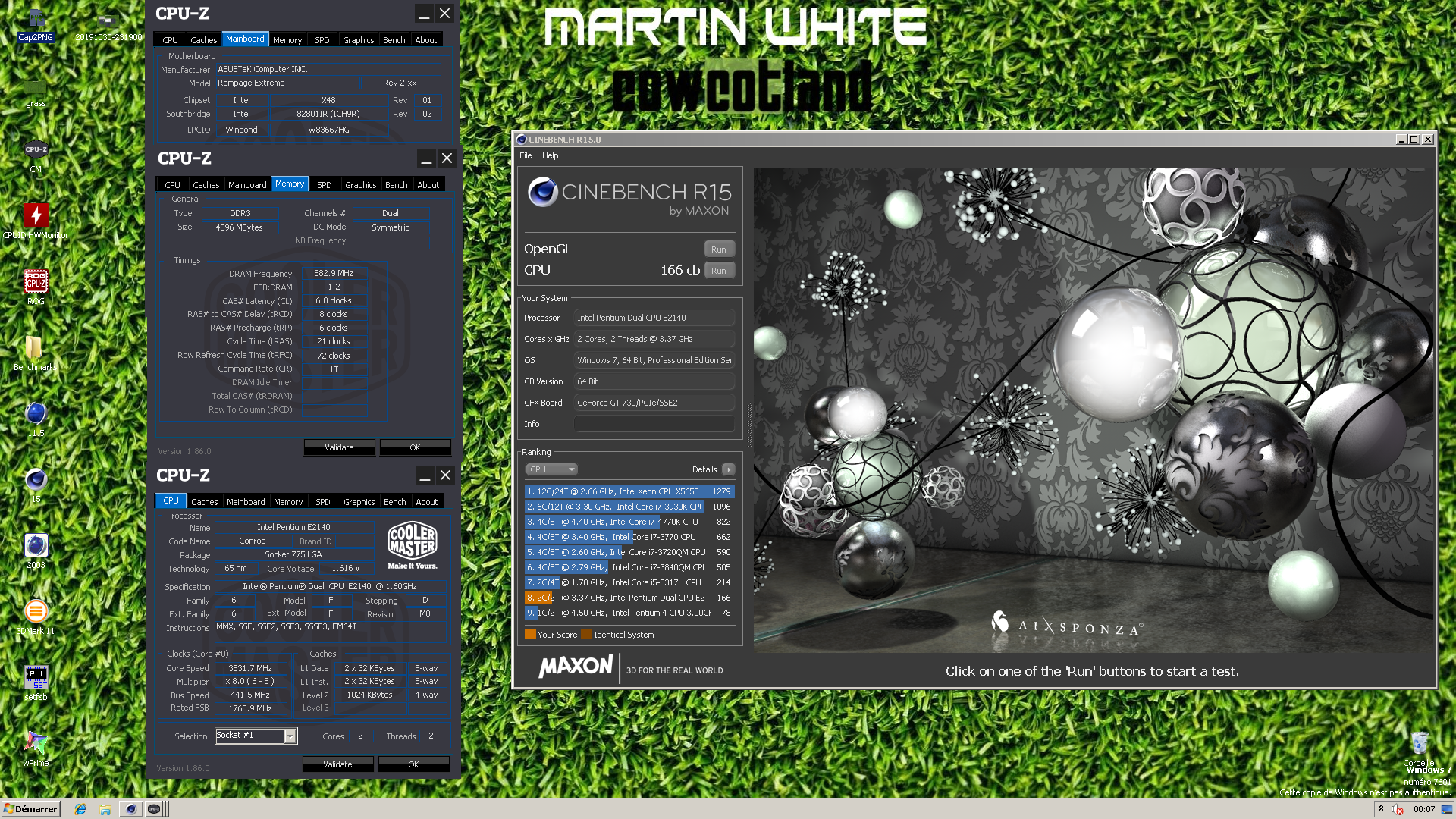Switch to Cinebench via taskbar button
Viewport: 1456px width, 819px height.
130,809
